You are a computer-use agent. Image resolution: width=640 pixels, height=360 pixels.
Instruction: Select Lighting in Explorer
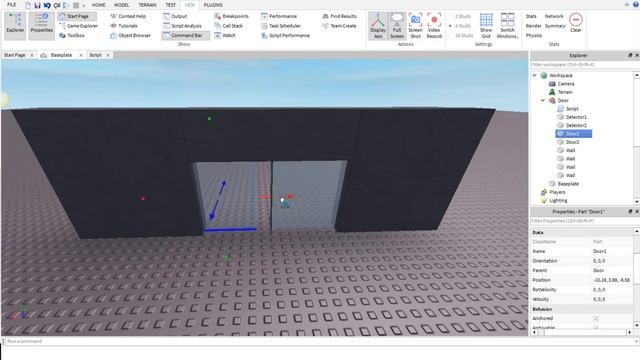558,200
